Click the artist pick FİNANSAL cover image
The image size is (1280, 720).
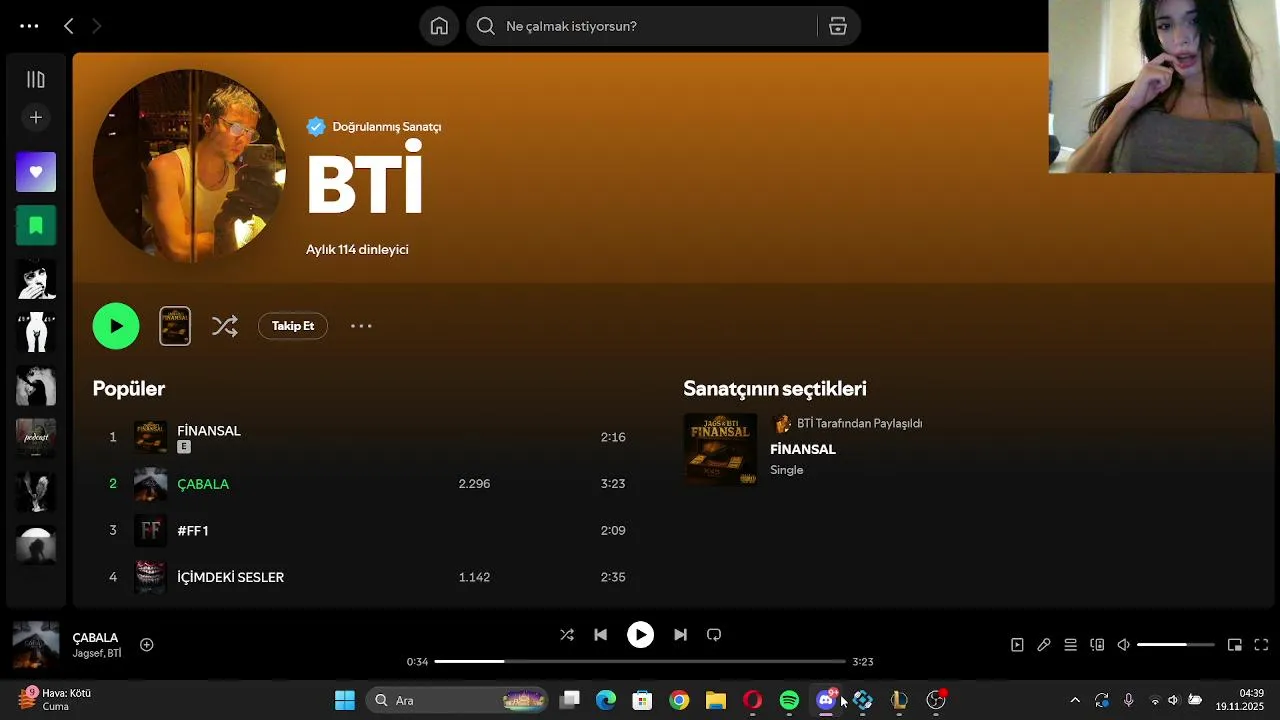click(x=720, y=450)
